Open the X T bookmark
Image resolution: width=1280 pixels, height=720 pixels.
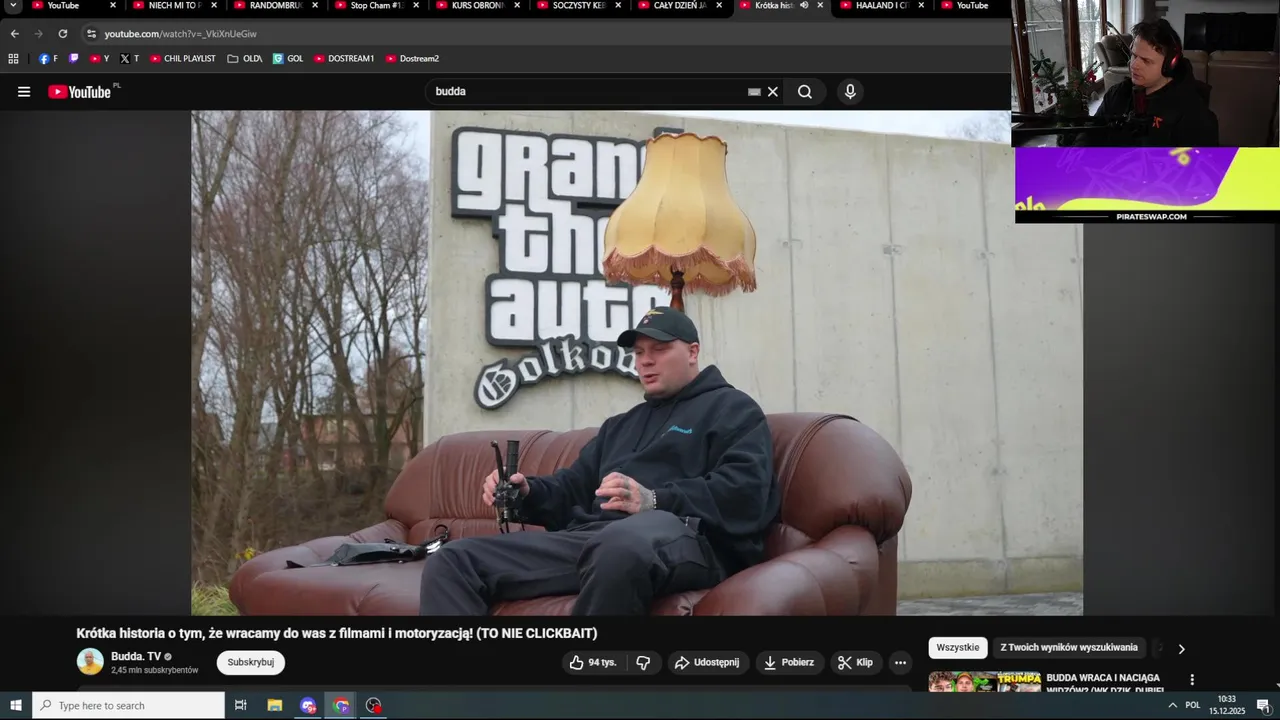[x=130, y=59]
